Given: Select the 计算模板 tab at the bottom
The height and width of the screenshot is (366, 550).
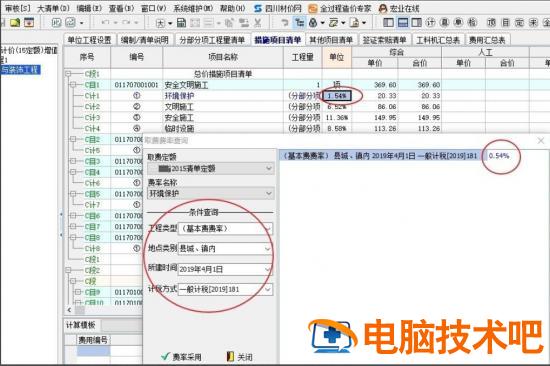Looking at the screenshot, I should [81, 325].
